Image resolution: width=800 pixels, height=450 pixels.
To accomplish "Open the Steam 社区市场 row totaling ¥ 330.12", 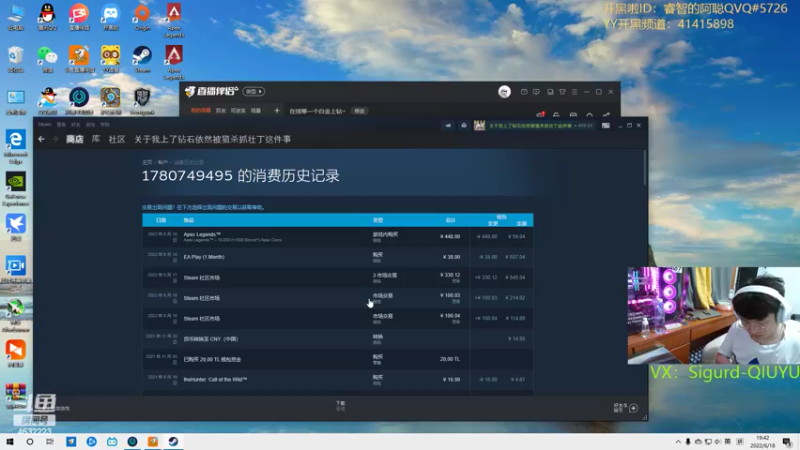I will 338,278.
